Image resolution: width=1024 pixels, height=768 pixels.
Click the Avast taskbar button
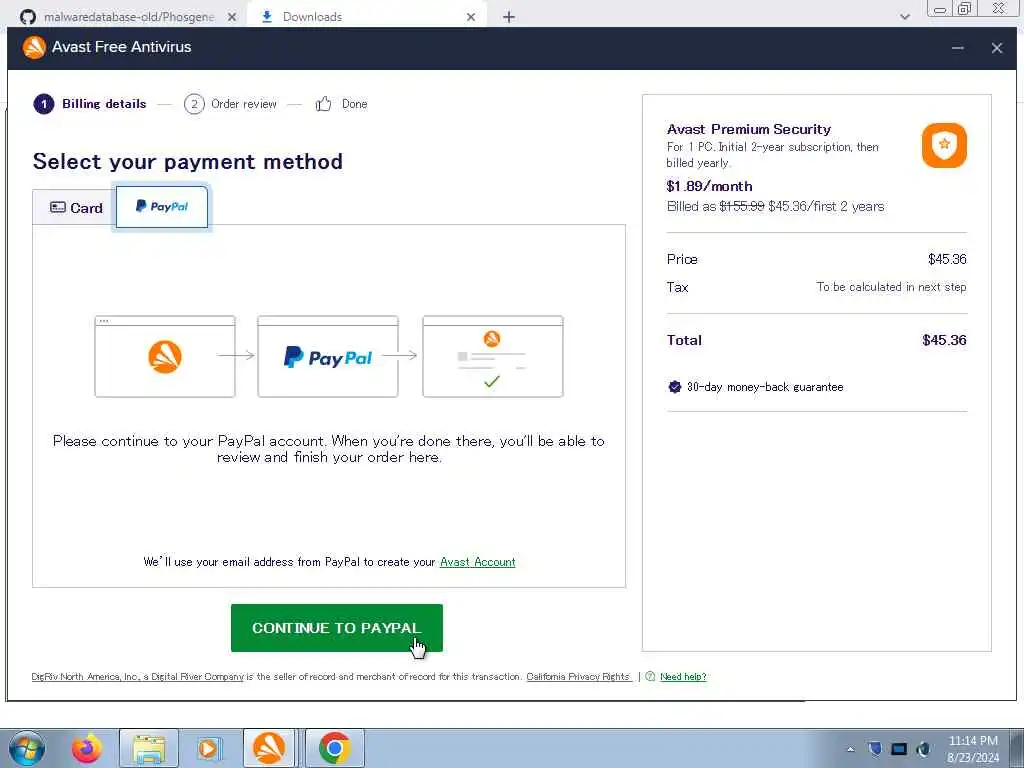pyautogui.click(x=269, y=748)
